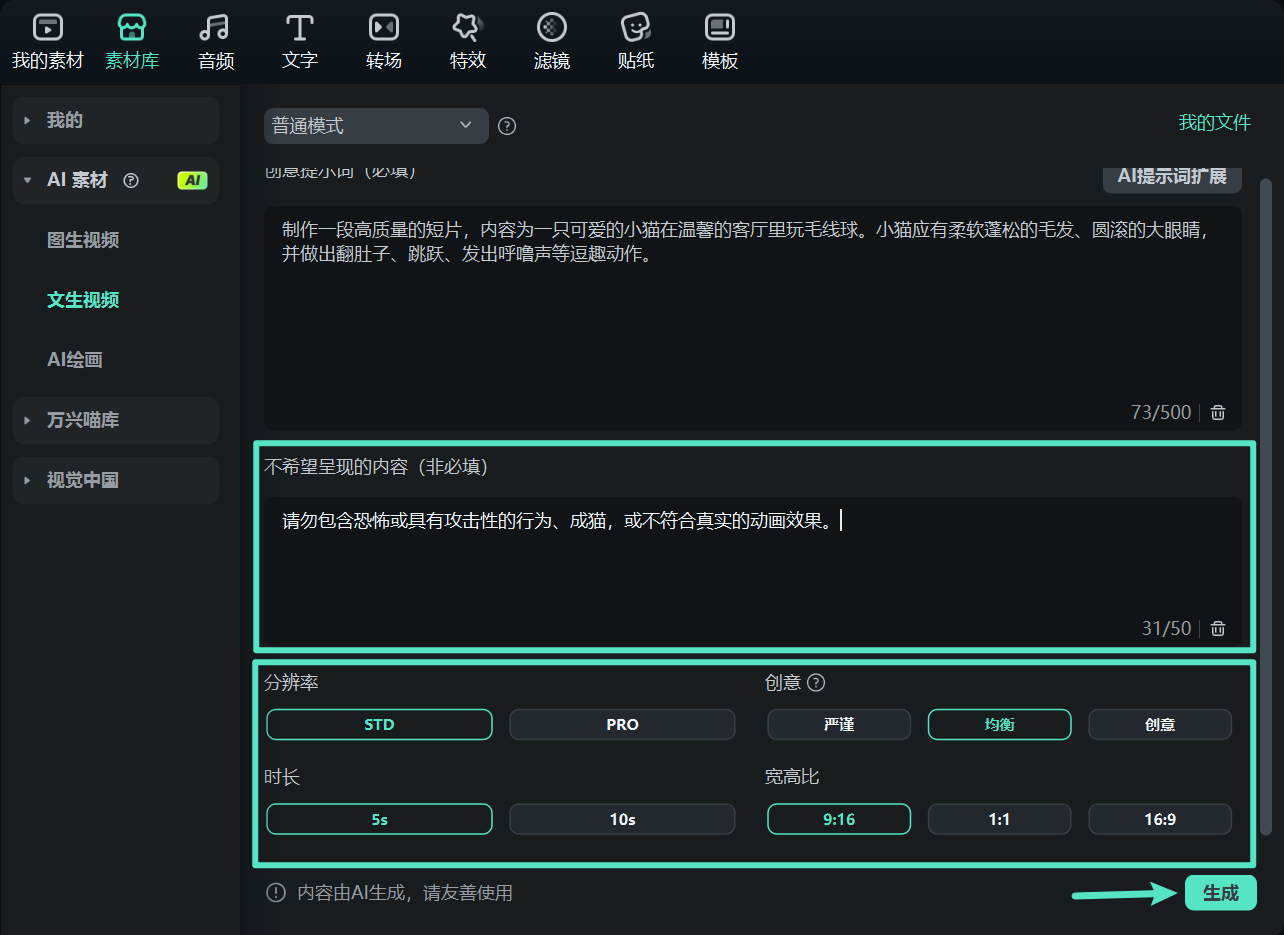Clear the creative prompt via trash icon
Viewport: 1284px width, 935px height.
(x=1217, y=412)
